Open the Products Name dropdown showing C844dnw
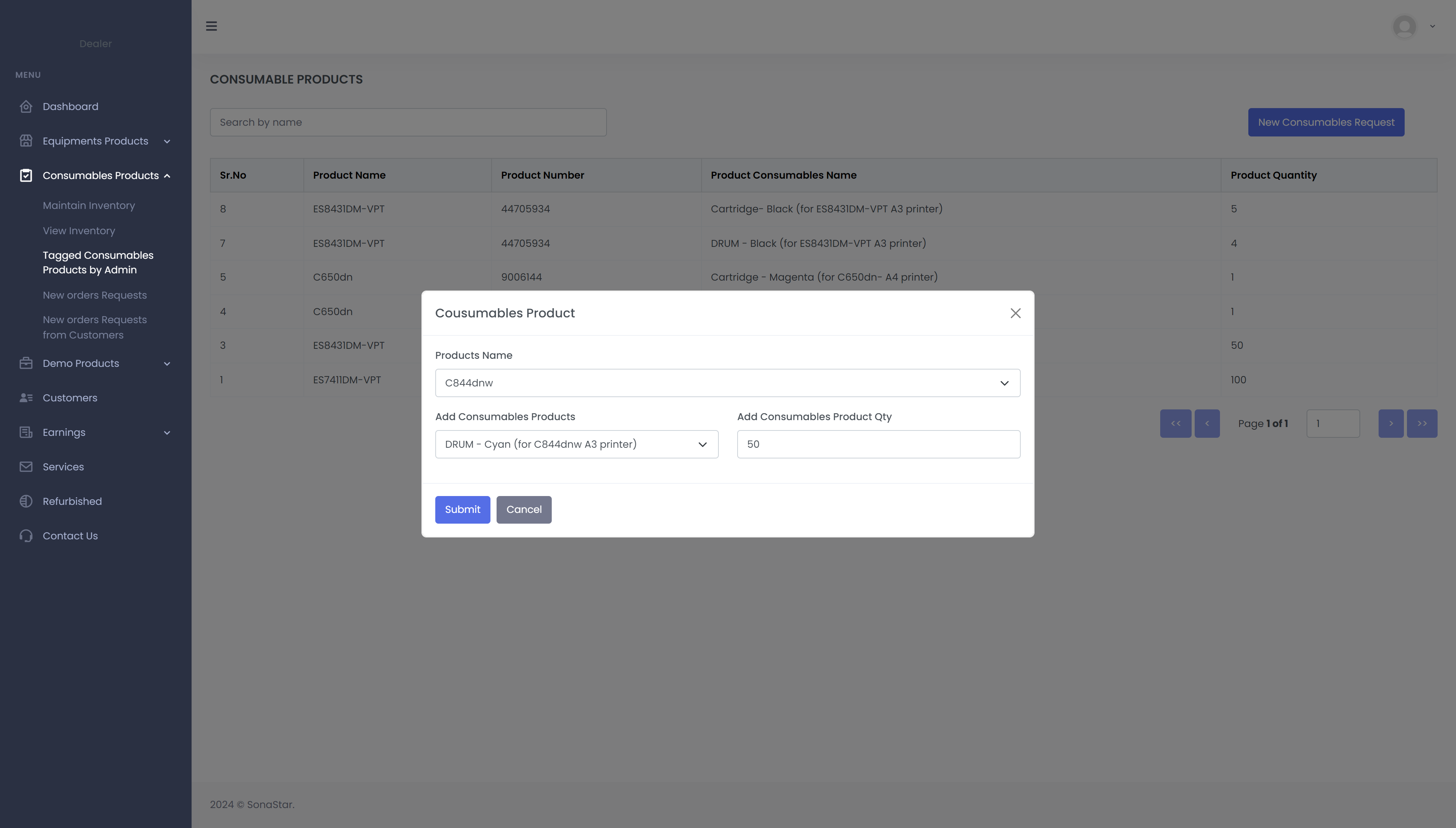The height and width of the screenshot is (828, 1456). coord(728,383)
